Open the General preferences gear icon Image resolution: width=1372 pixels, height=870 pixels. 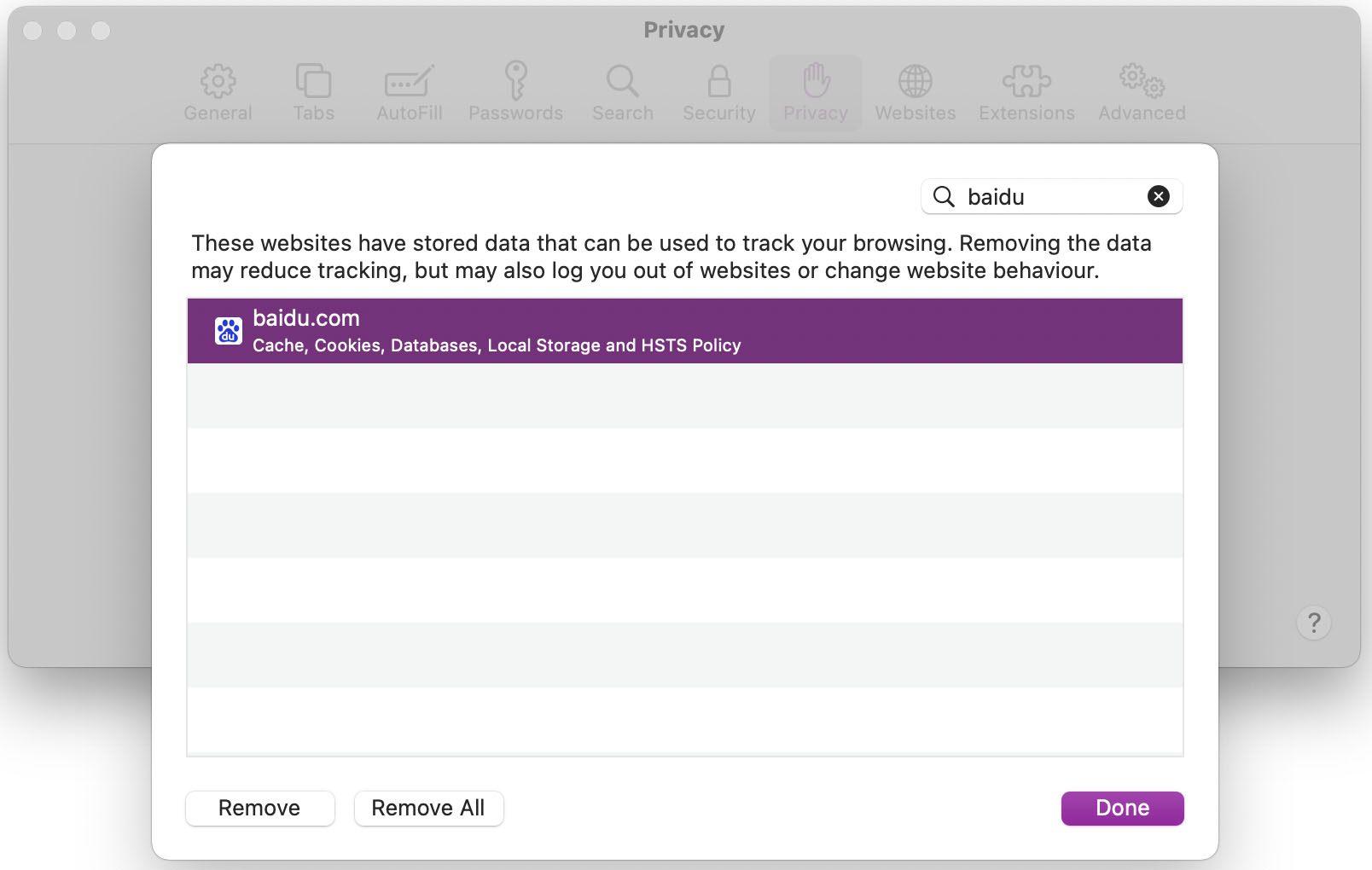tap(218, 82)
